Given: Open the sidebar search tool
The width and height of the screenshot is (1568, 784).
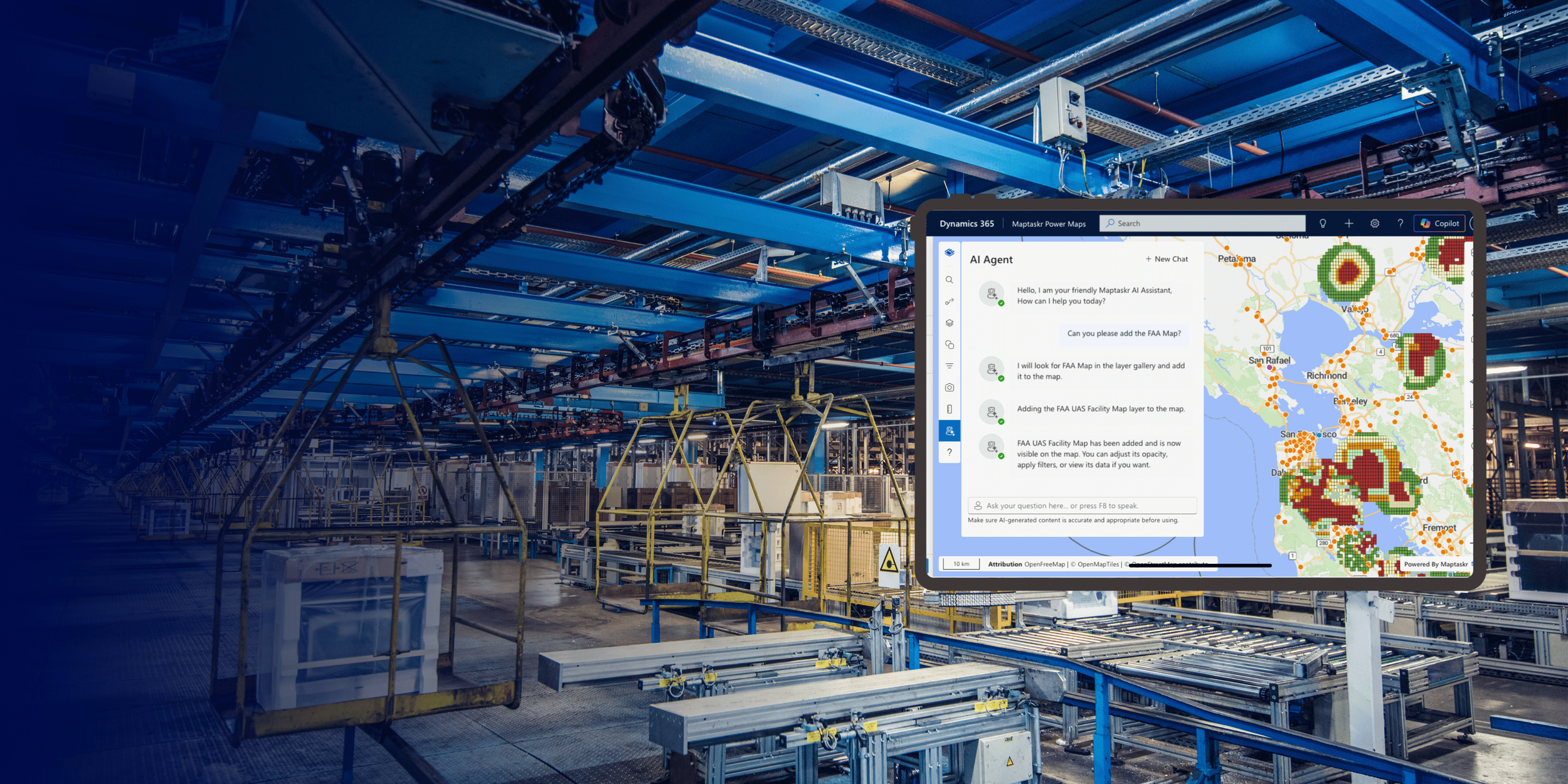Looking at the screenshot, I should pos(949,280).
